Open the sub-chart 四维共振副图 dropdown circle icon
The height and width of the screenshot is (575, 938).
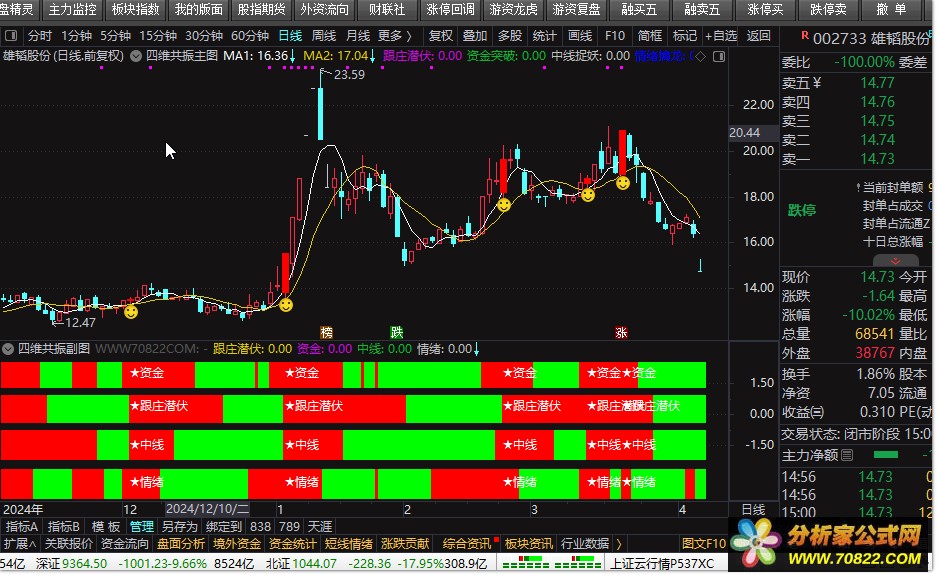click(8, 349)
